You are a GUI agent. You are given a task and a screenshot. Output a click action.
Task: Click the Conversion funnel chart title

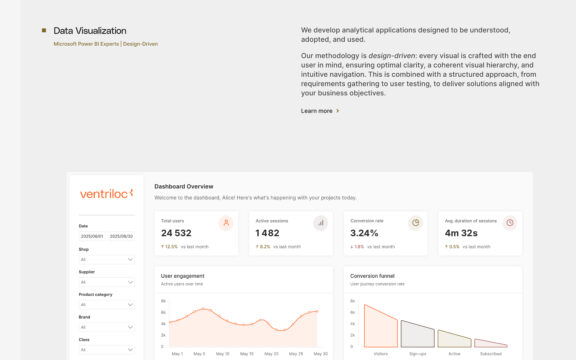click(372, 276)
